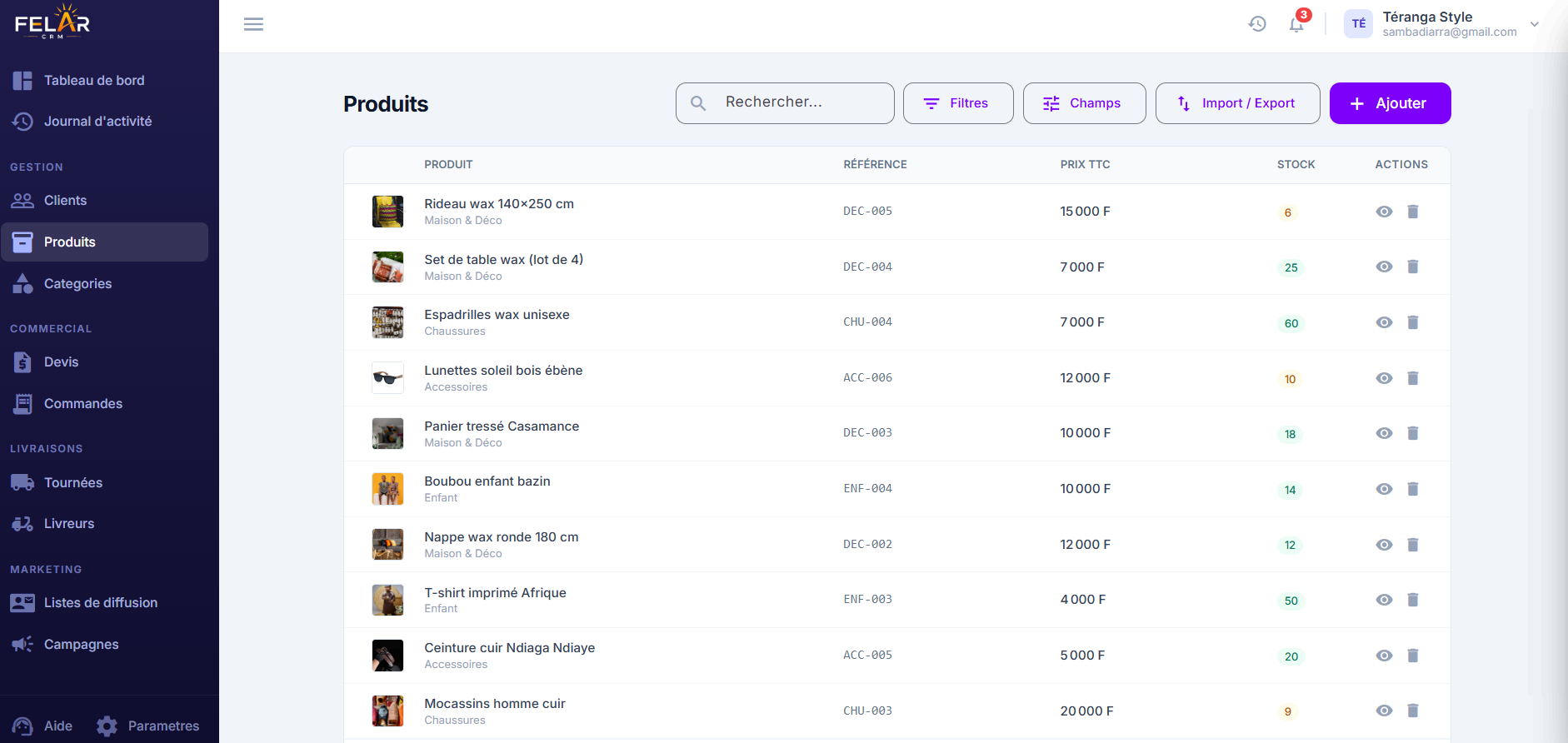Open Listes de diffusion
Image resolution: width=1568 pixels, height=743 pixels.
(104, 603)
